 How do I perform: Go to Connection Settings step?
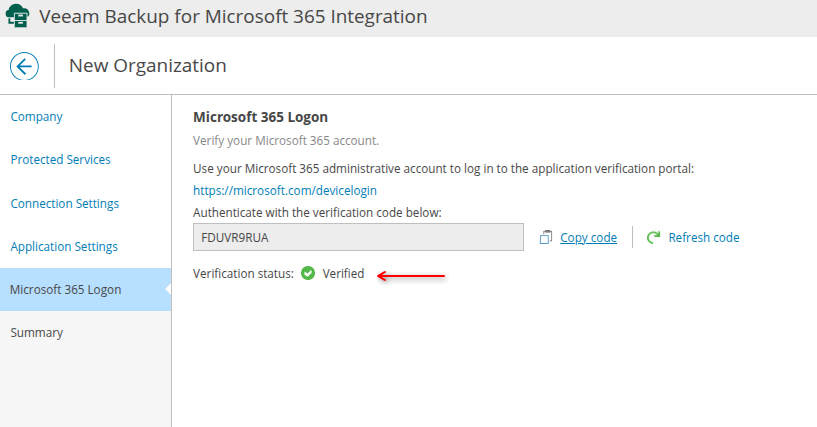[x=64, y=204]
